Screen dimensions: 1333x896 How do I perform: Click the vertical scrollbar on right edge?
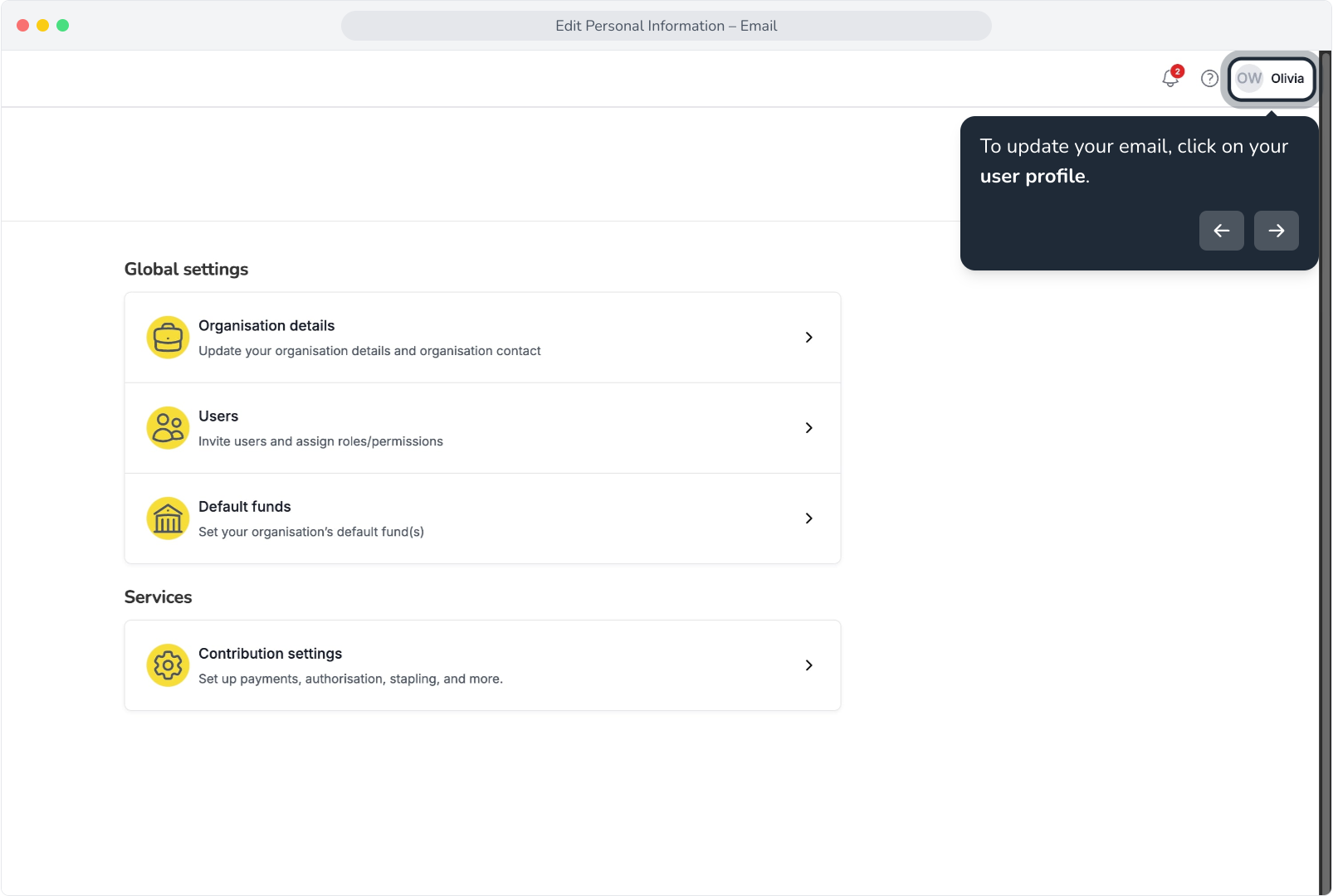pos(1325,473)
